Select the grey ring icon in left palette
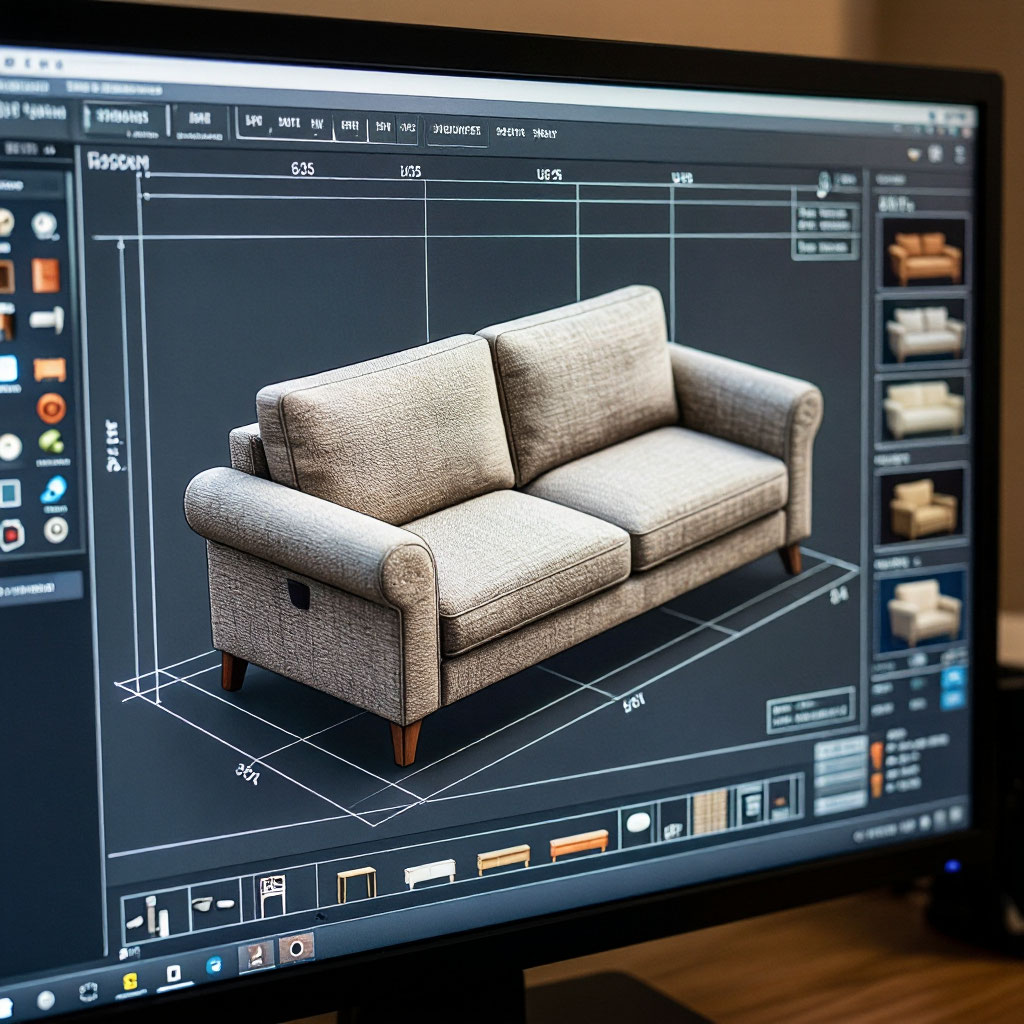1024x1024 pixels. pyautogui.click(x=56, y=530)
